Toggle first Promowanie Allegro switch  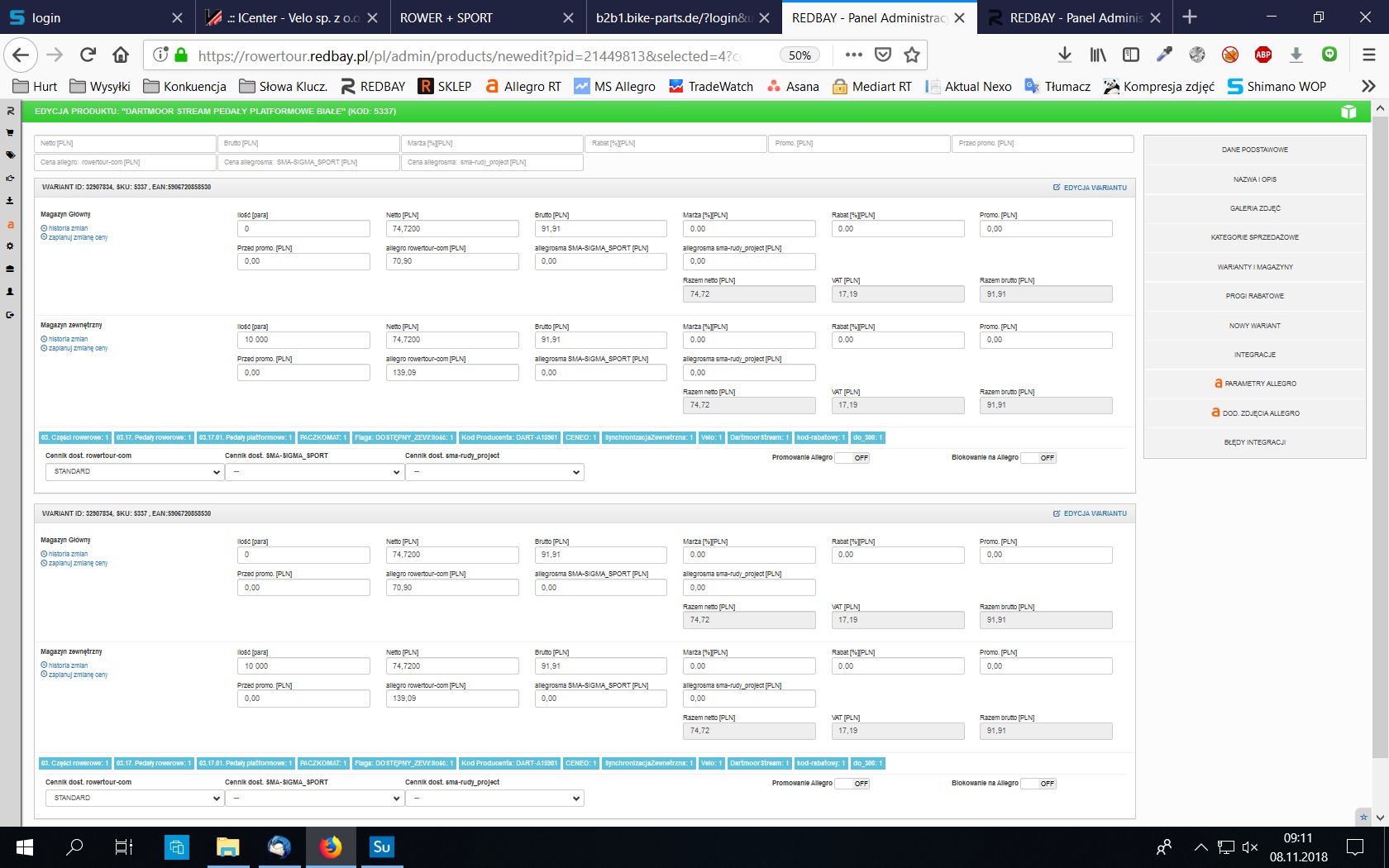pyautogui.click(x=852, y=458)
